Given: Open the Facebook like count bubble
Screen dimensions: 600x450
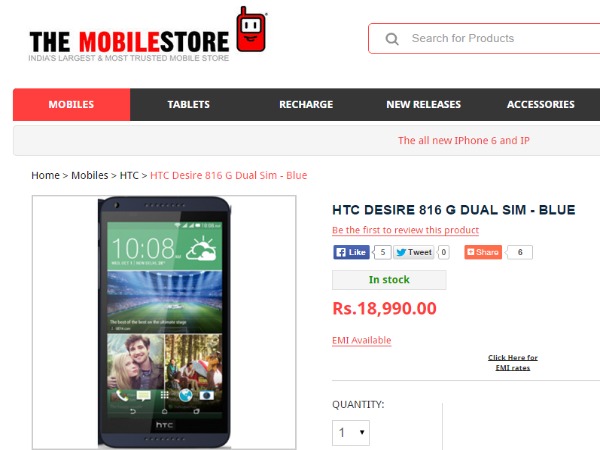Looking at the screenshot, I should [x=382, y=252].
